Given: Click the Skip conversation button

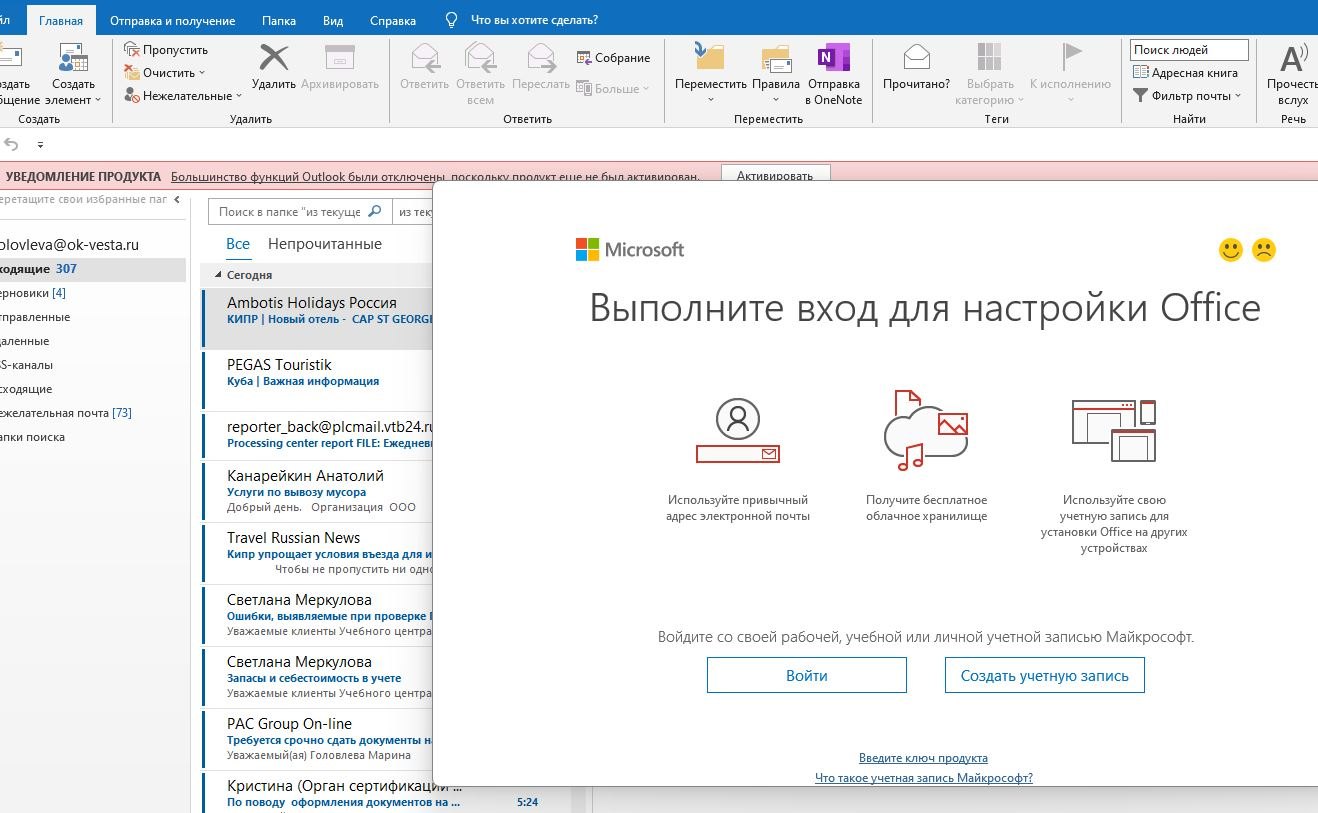Looking at the screenshot, I should 166,49.
